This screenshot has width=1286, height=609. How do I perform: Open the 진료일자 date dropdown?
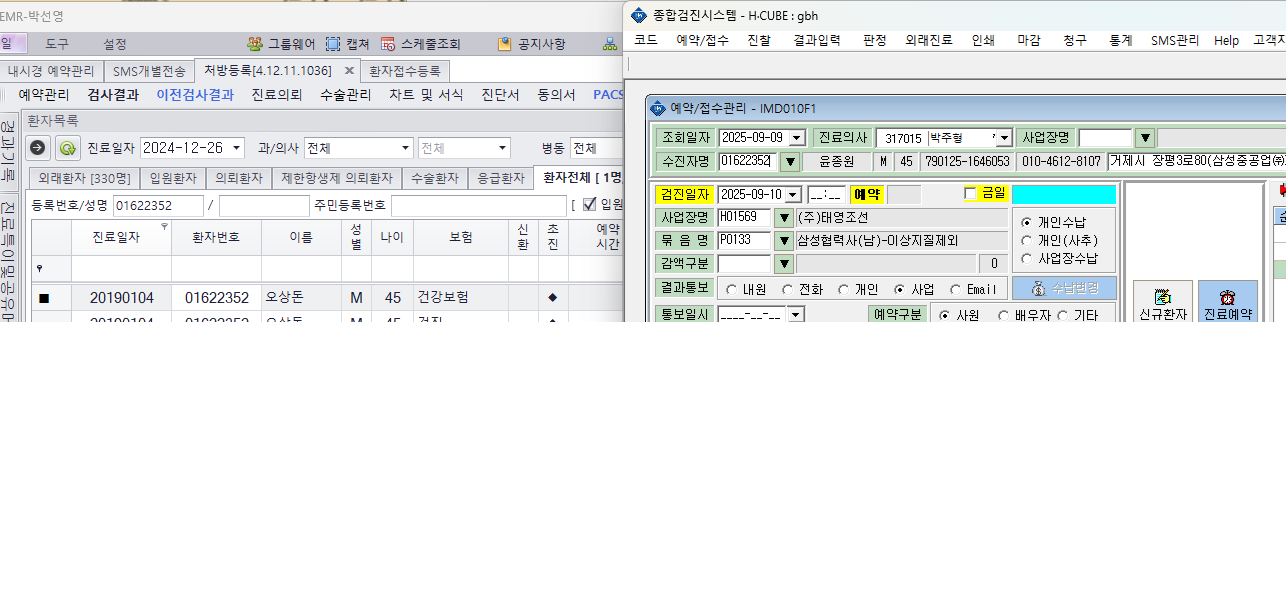click(237, 148)
